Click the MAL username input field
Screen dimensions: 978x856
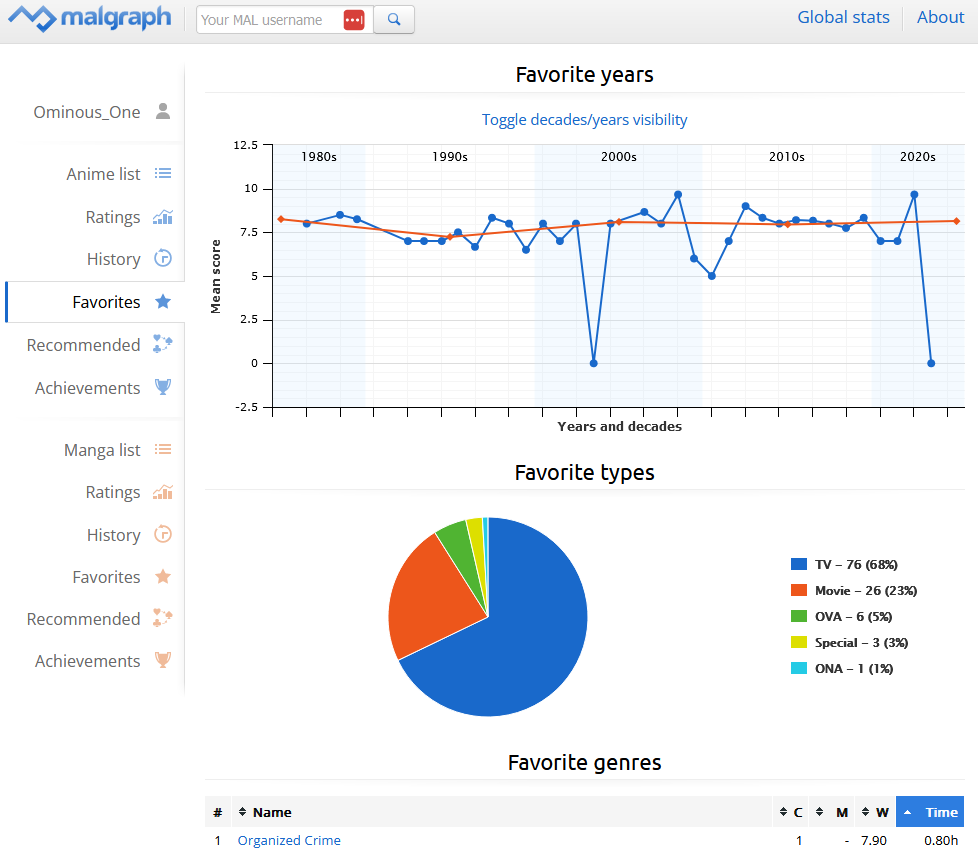pyautogui.click(x=268, y=20)
